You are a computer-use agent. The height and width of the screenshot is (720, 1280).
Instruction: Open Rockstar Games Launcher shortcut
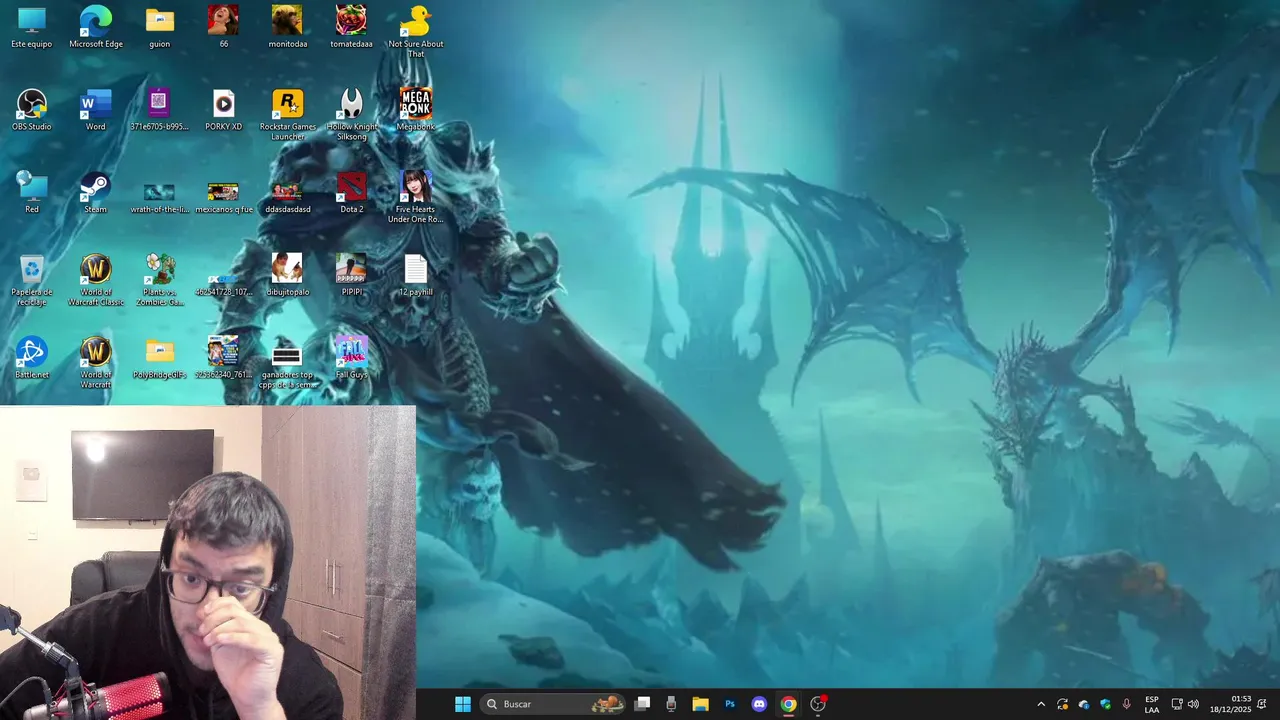[x=288, y=114]
